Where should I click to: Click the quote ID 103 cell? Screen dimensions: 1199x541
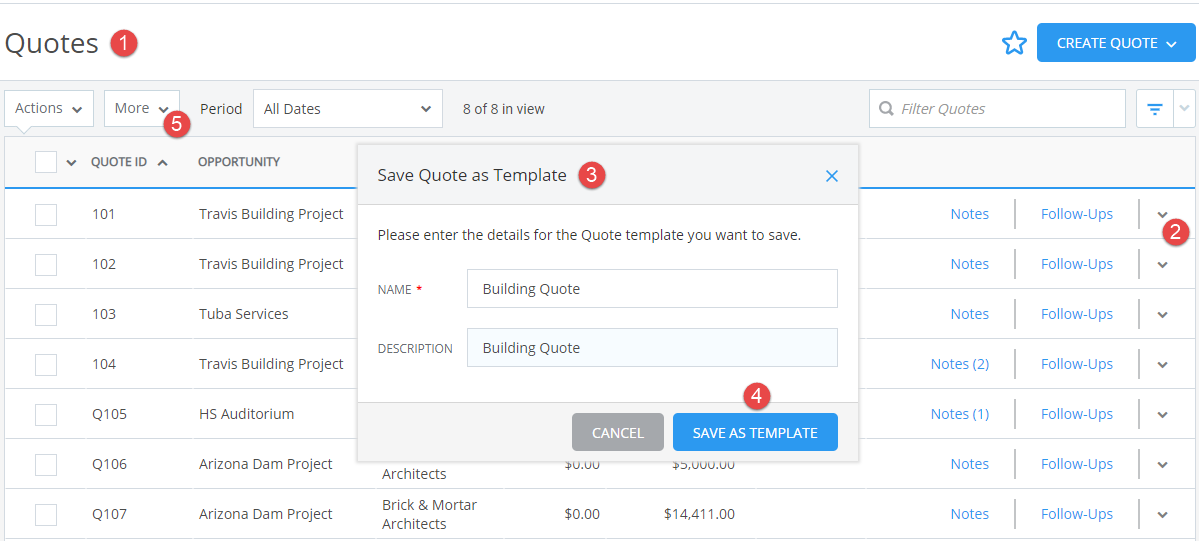pyautogui.click(x=103, y=314)
